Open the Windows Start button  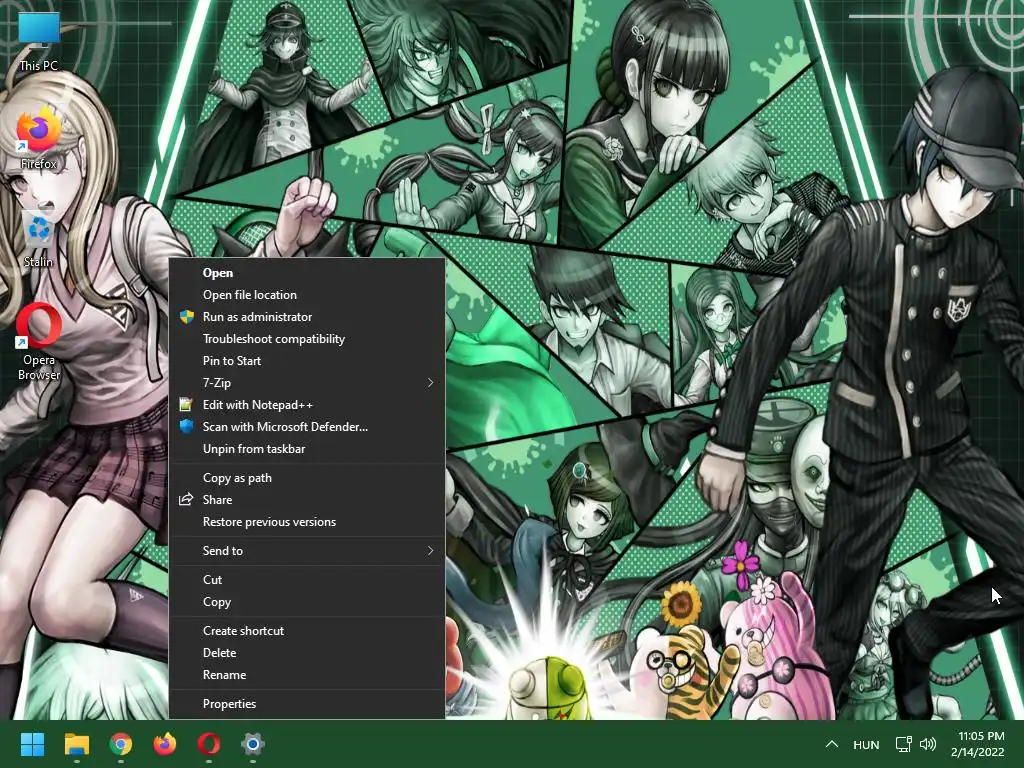[x=33, y=744]
